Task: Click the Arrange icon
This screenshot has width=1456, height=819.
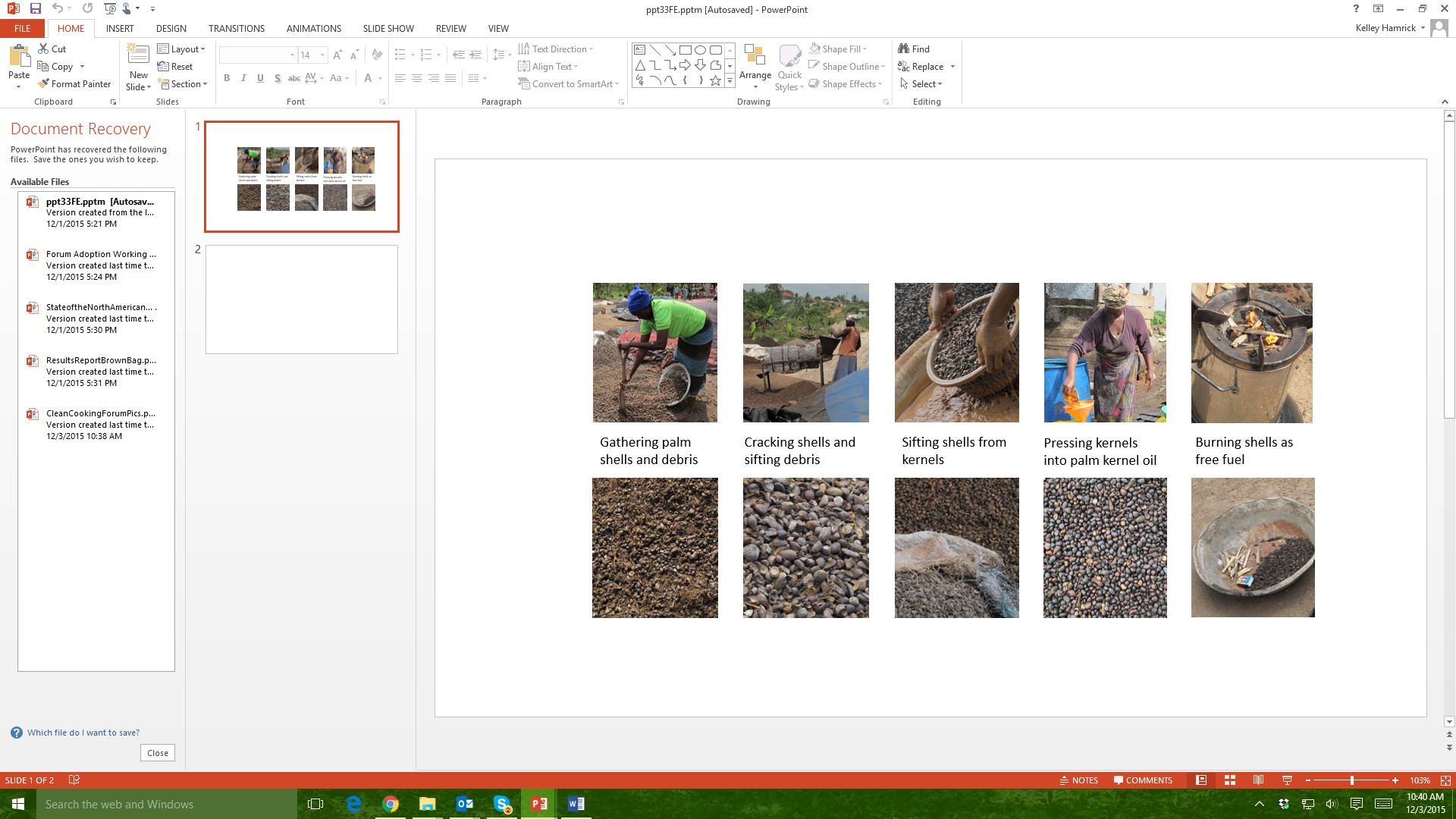Action: pyautogui.click(x=755, y=57)
